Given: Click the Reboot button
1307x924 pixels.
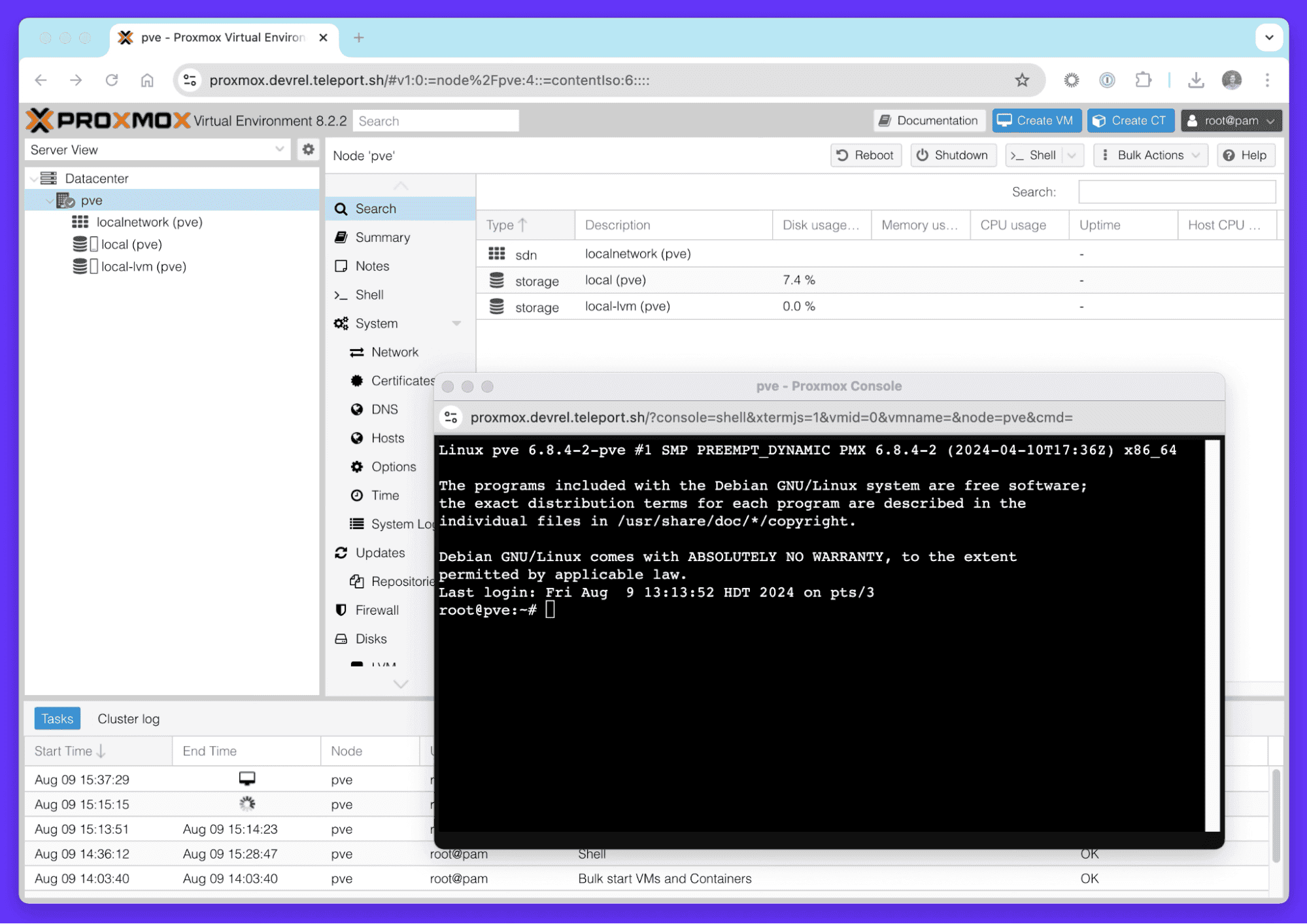Looking at the screenshot, I should point(866,155).
